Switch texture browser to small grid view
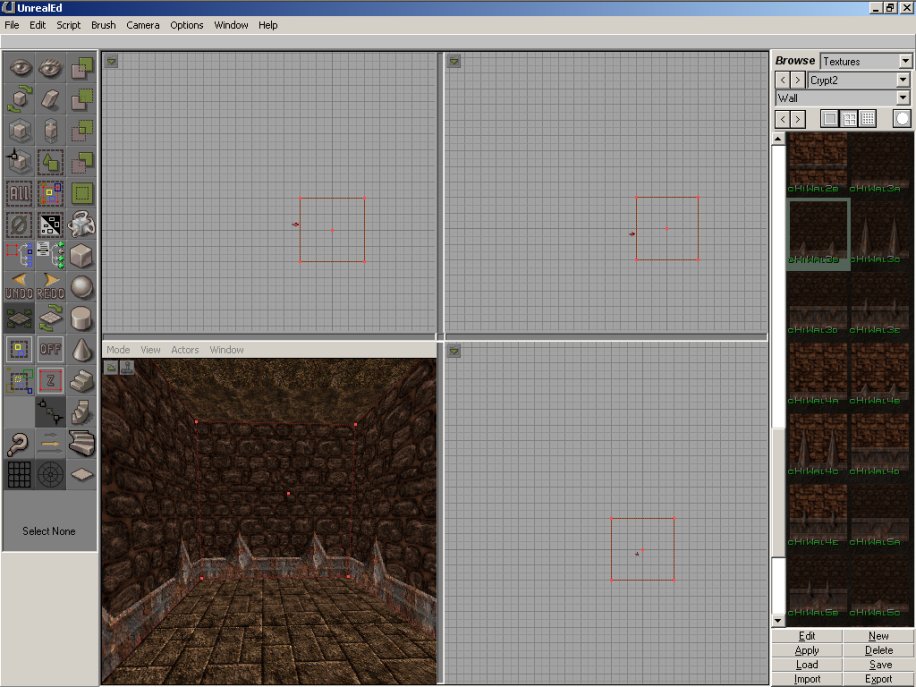 (868, 119)
